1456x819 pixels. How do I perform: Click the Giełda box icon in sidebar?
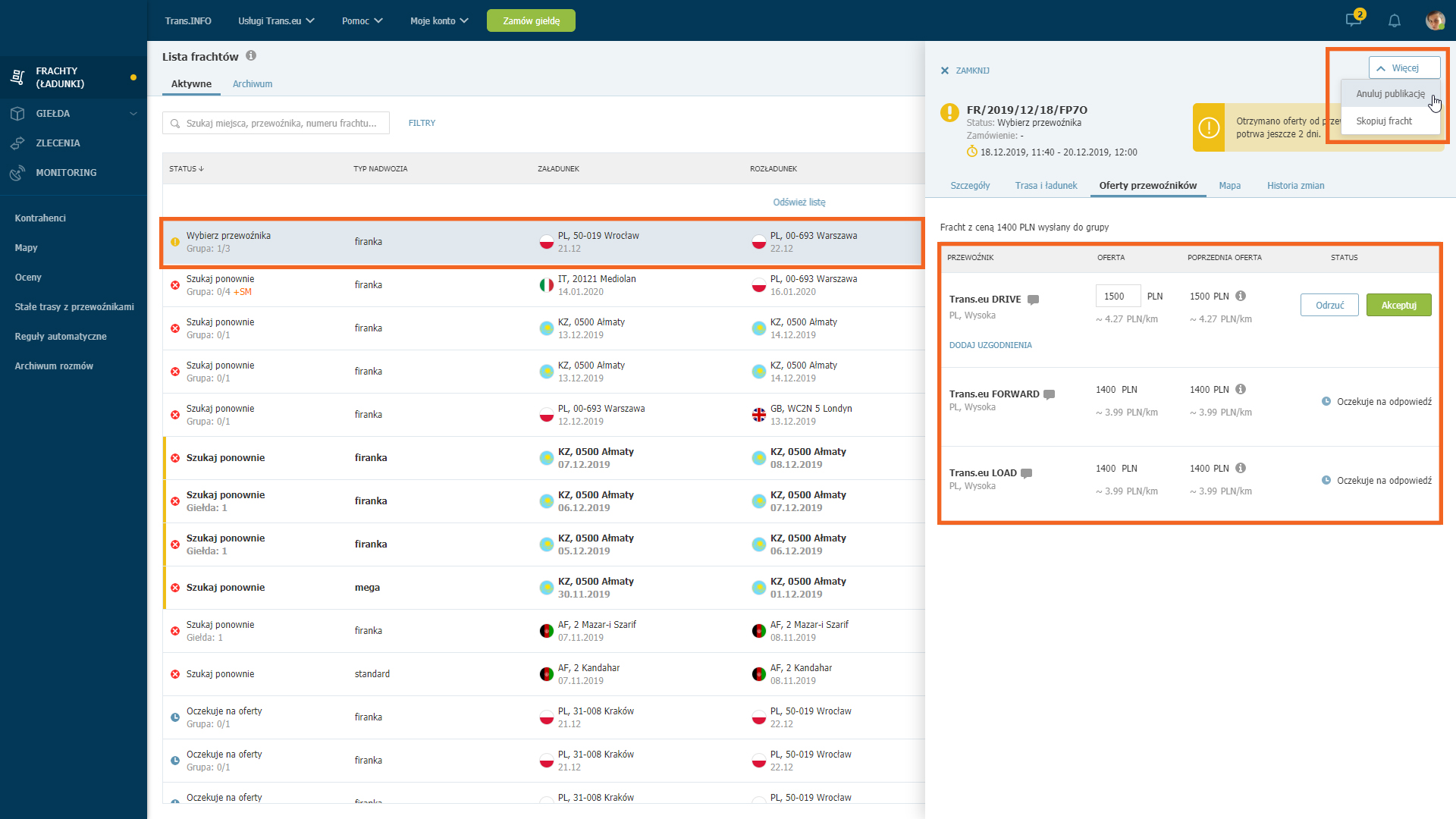17,114
